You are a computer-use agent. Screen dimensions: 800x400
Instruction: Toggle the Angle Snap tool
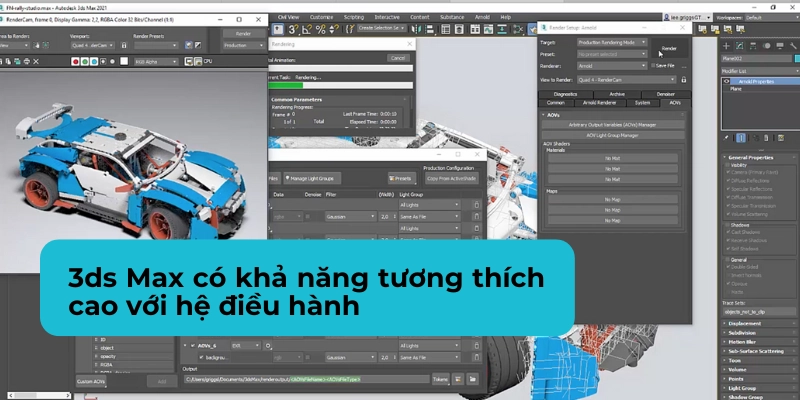pyautogui.click(x=307, y=30)
